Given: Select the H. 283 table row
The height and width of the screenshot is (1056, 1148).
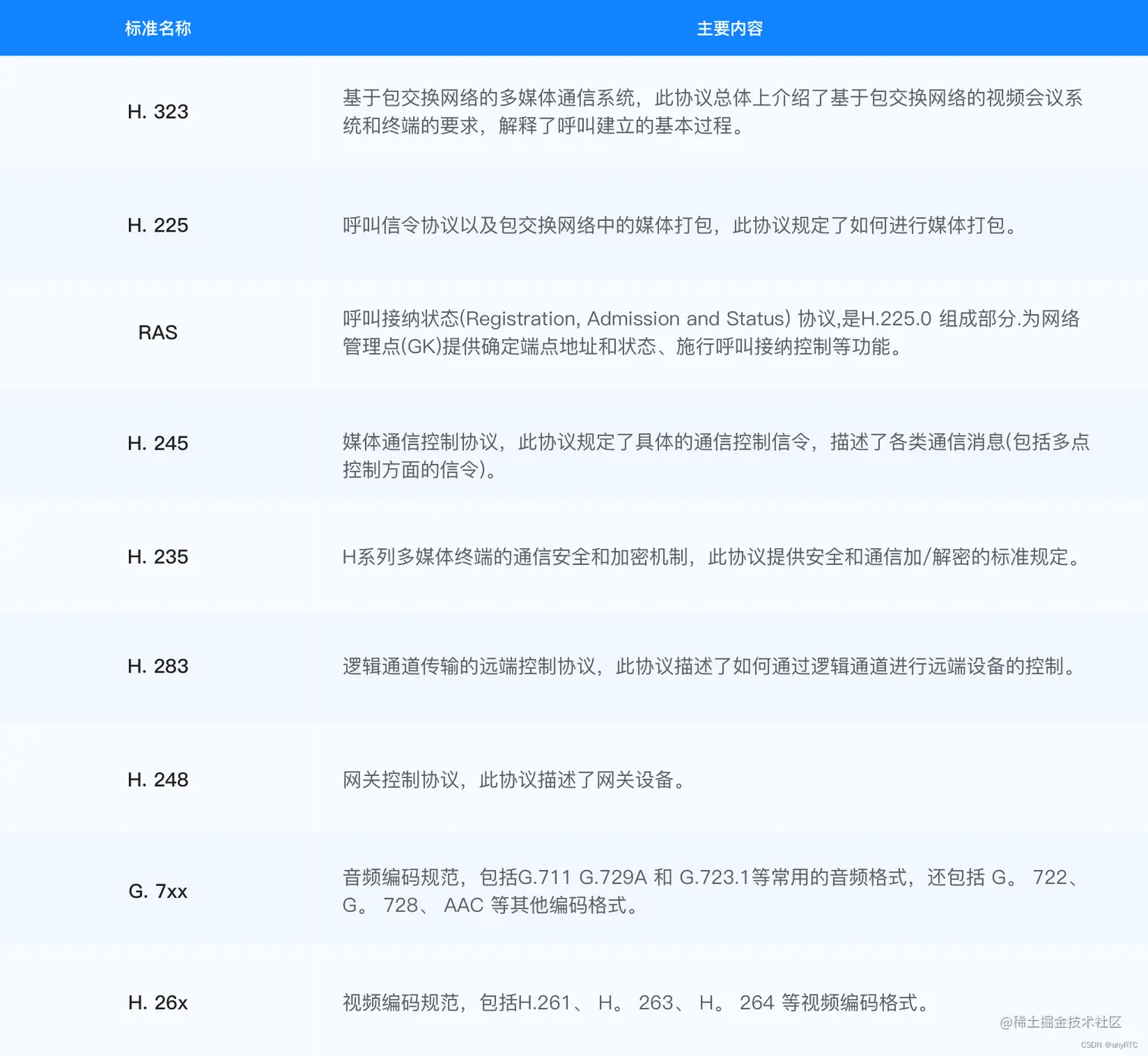Looking at the screenshot, I should click(x=574, y=667).
